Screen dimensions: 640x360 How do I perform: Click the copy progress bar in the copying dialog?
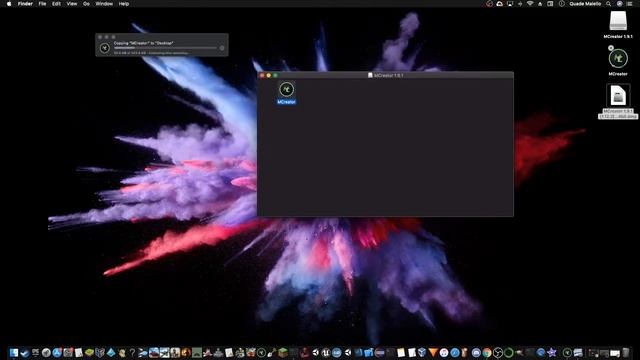pos(165,48)
